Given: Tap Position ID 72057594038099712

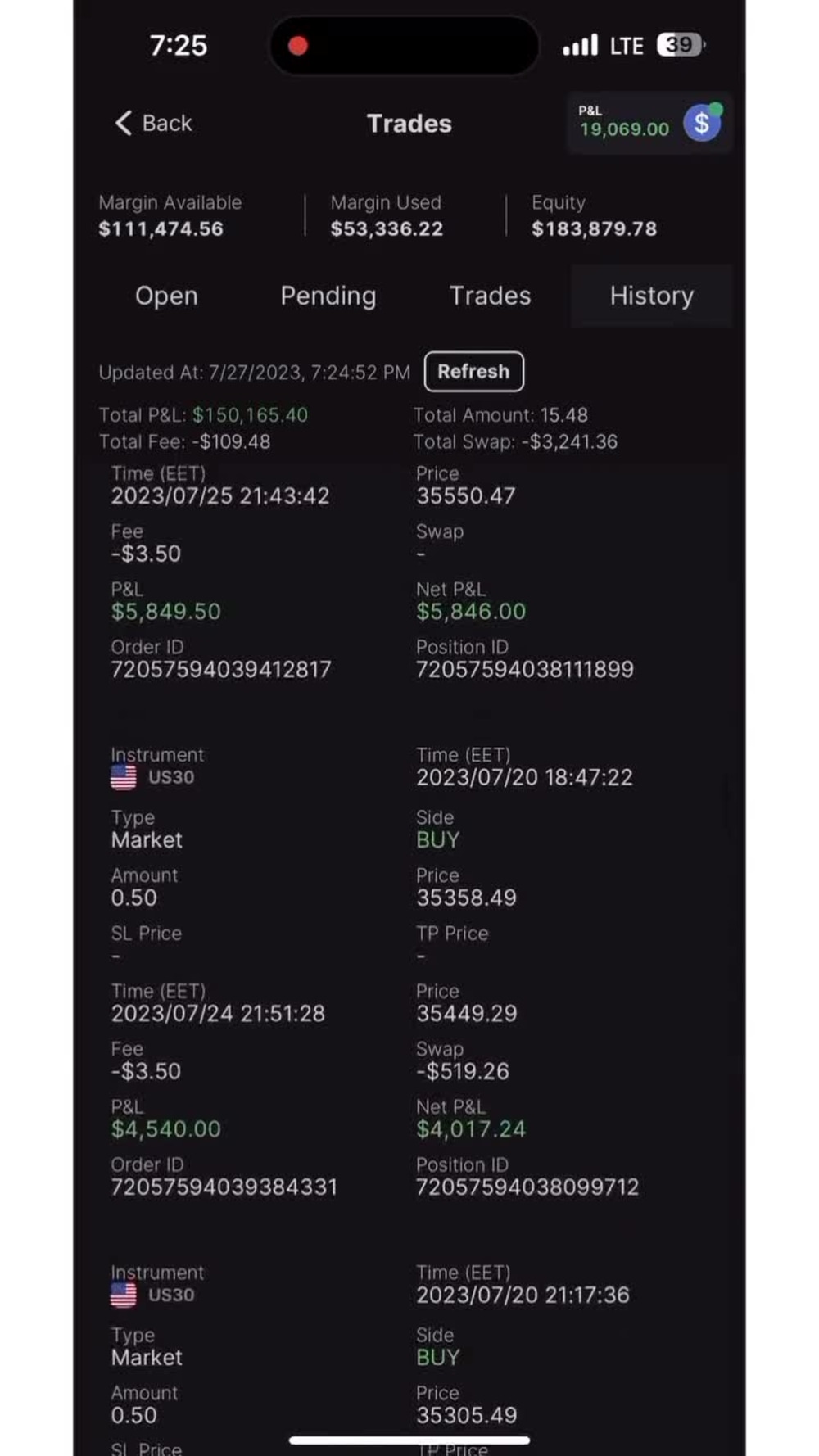Looking at the screenshot, I should coord(527,1187).
